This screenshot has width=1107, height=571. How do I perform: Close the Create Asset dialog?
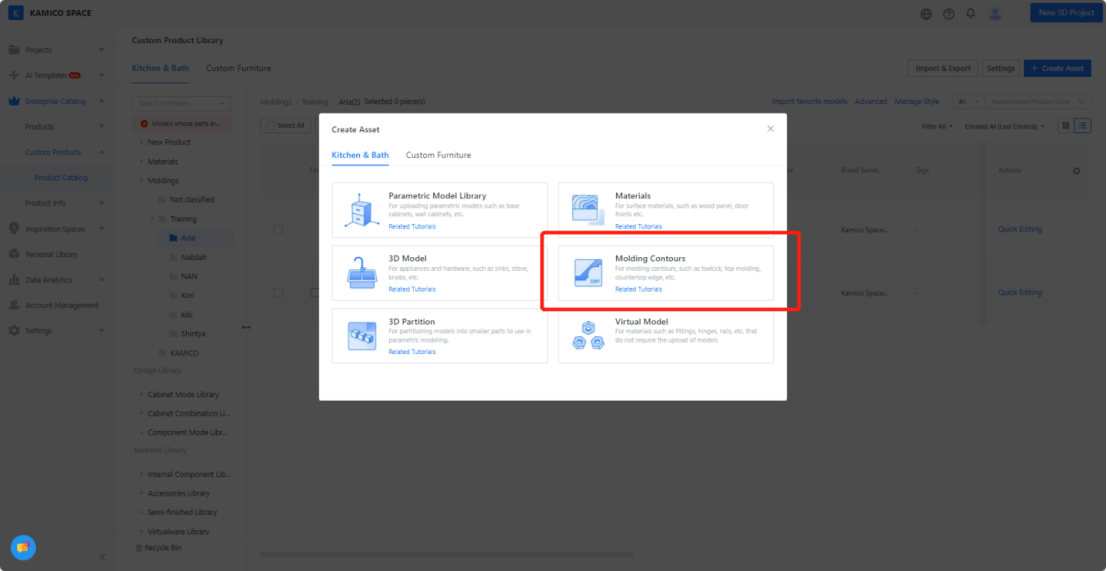point(770,129)
